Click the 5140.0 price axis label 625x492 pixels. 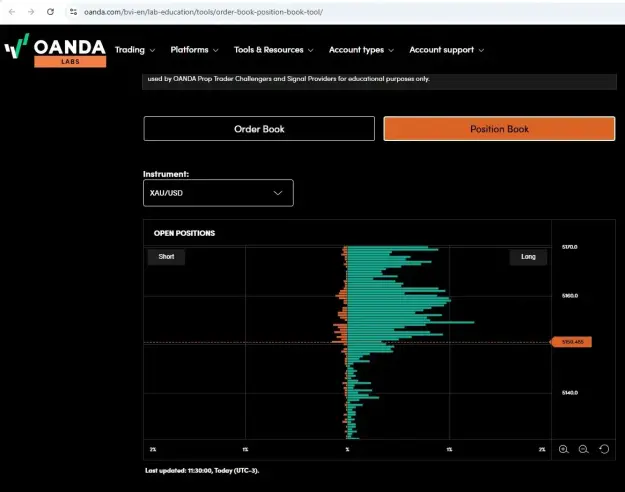pos(570,393)
